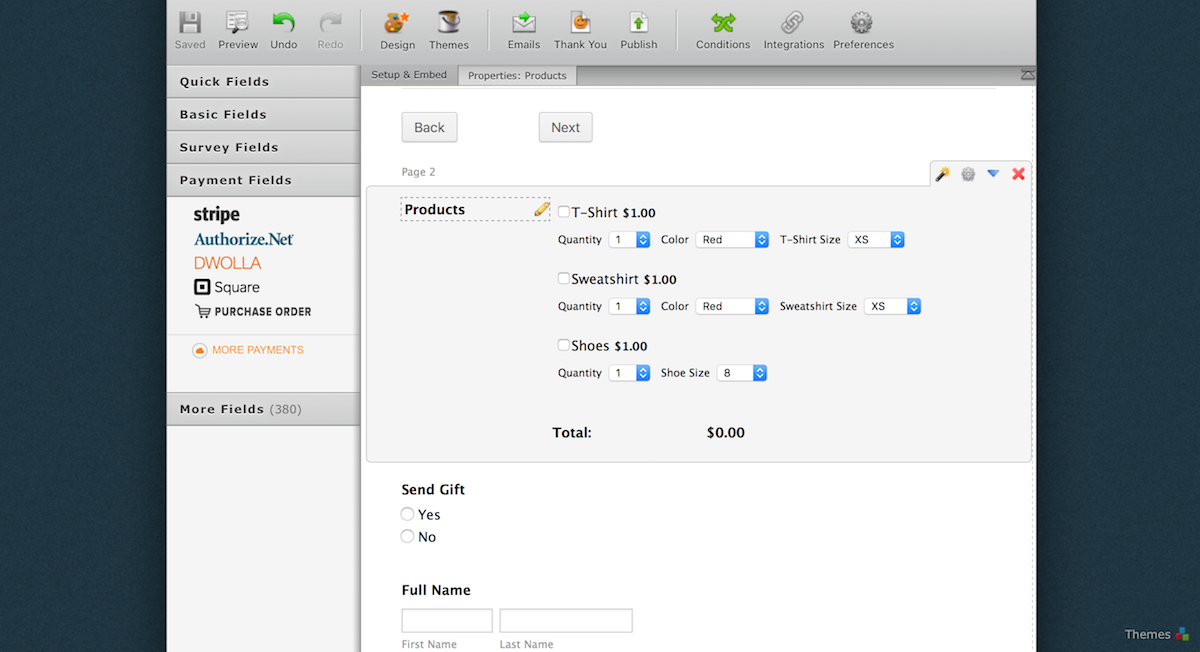Collapse the Payment Fields section
The height and width of the screenshot is (652, 1200).
[263, 181]
